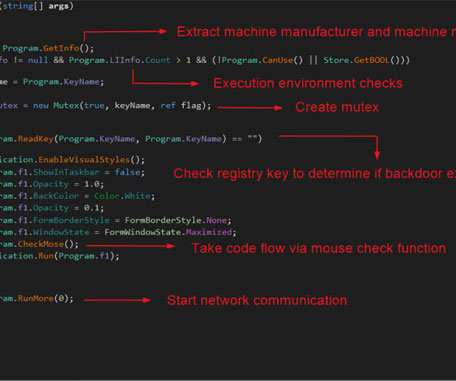Click 'Opacity' on the line set to 1.0

coord(51,184)
